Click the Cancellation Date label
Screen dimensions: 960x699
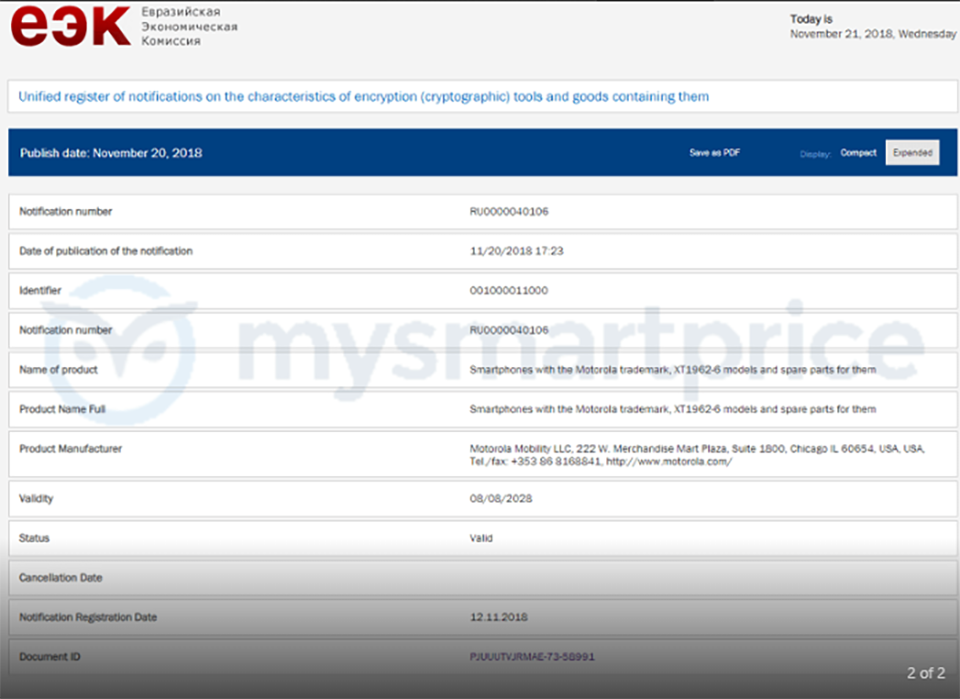click(x=61, y=578)
